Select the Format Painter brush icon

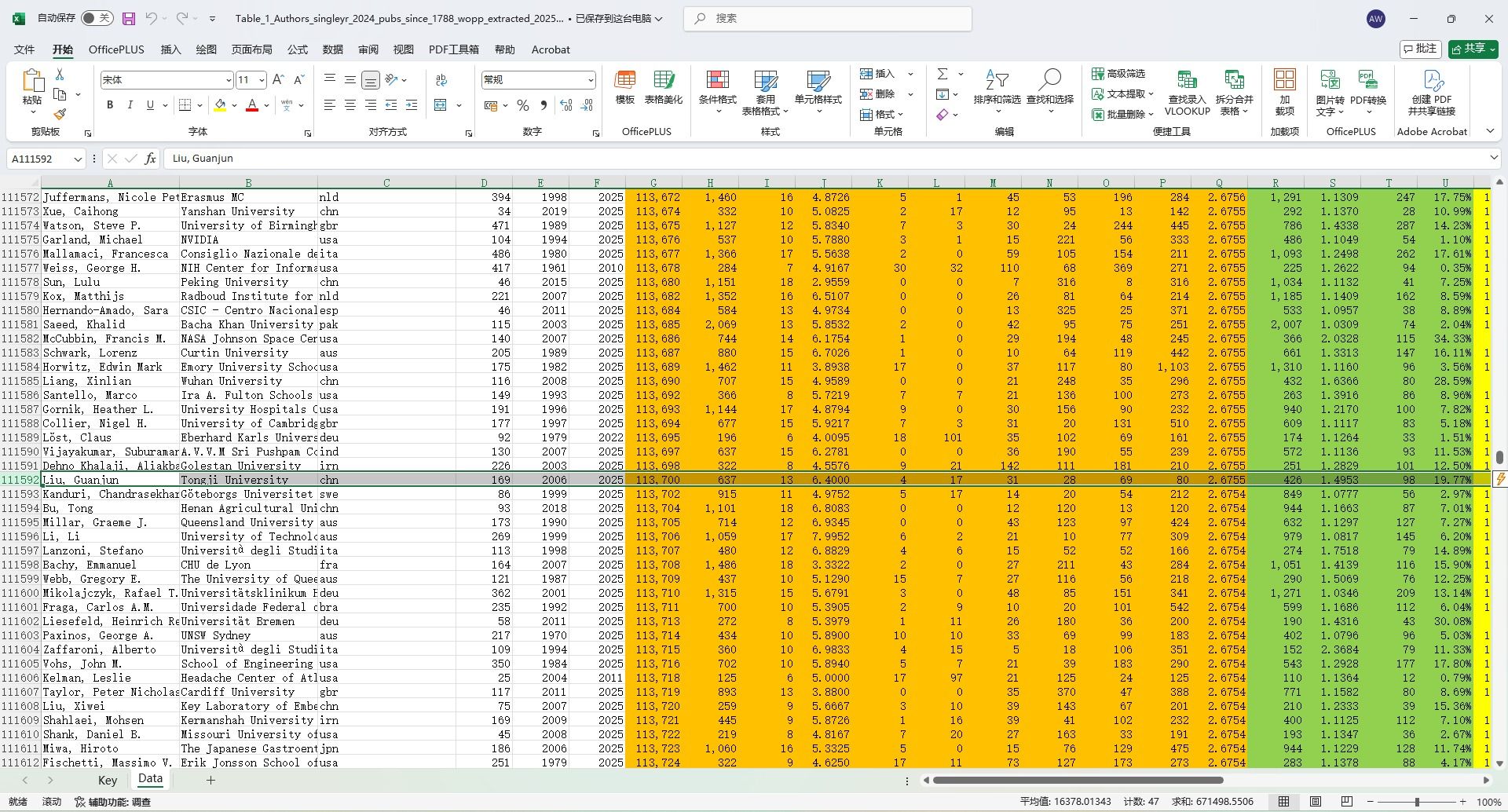coord(60,114)
